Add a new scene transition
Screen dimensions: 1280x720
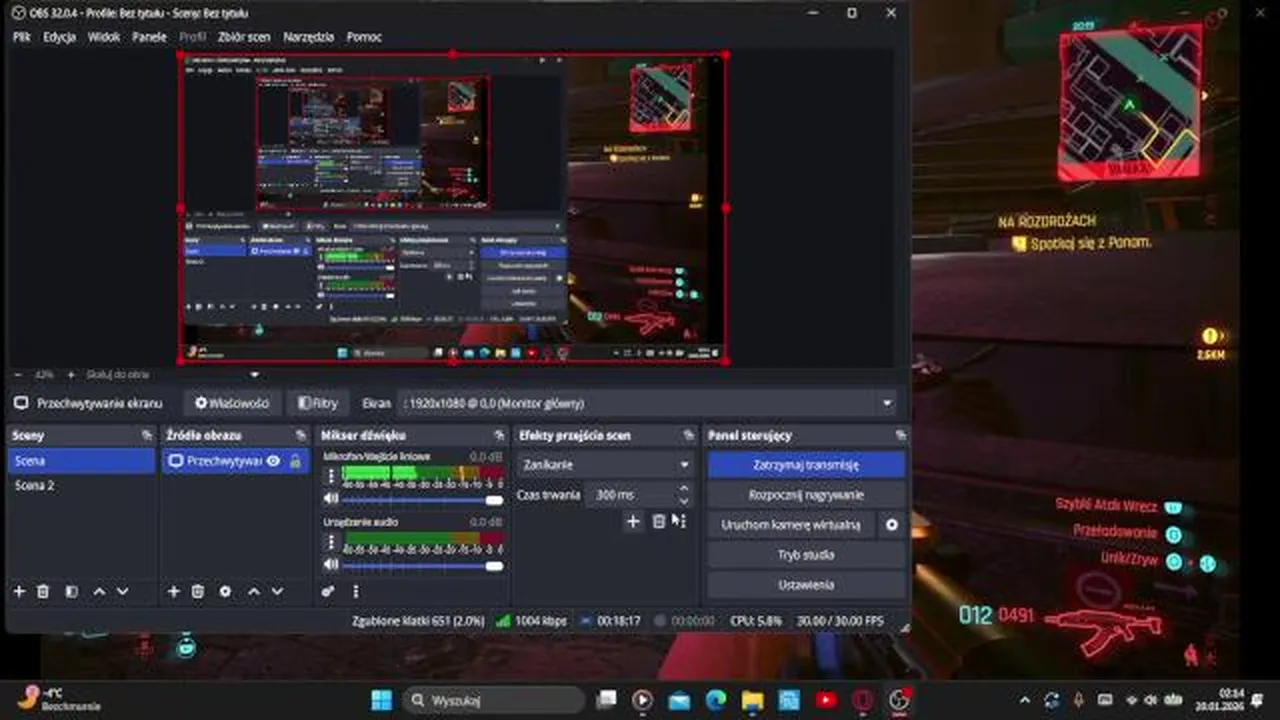click(633, 521)
